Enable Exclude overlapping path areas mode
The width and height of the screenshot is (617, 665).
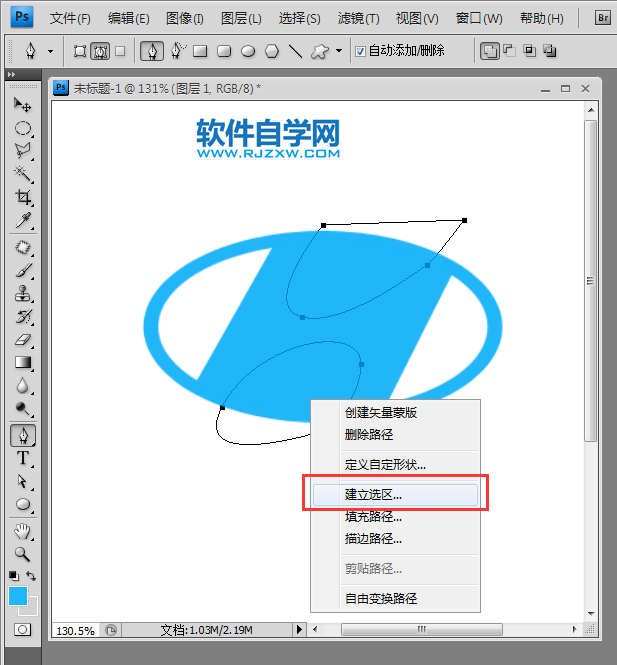click(550, 51)
